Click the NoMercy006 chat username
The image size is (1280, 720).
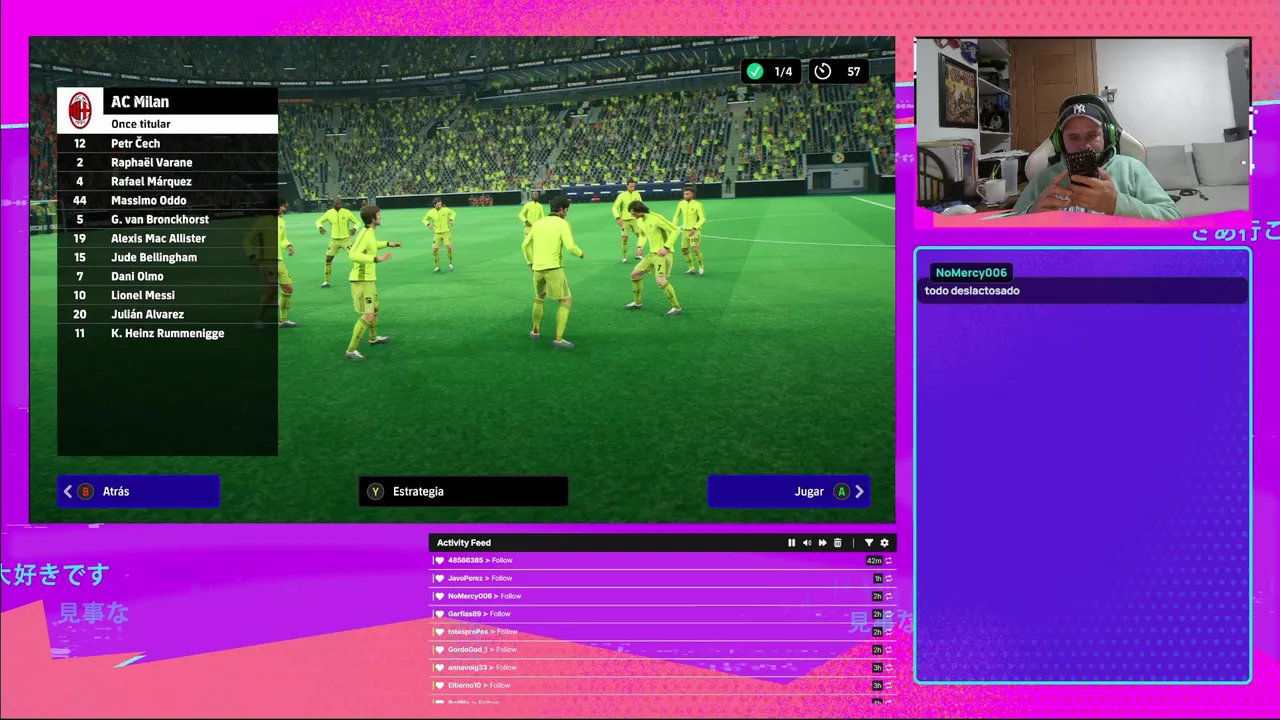pos(971,273)
